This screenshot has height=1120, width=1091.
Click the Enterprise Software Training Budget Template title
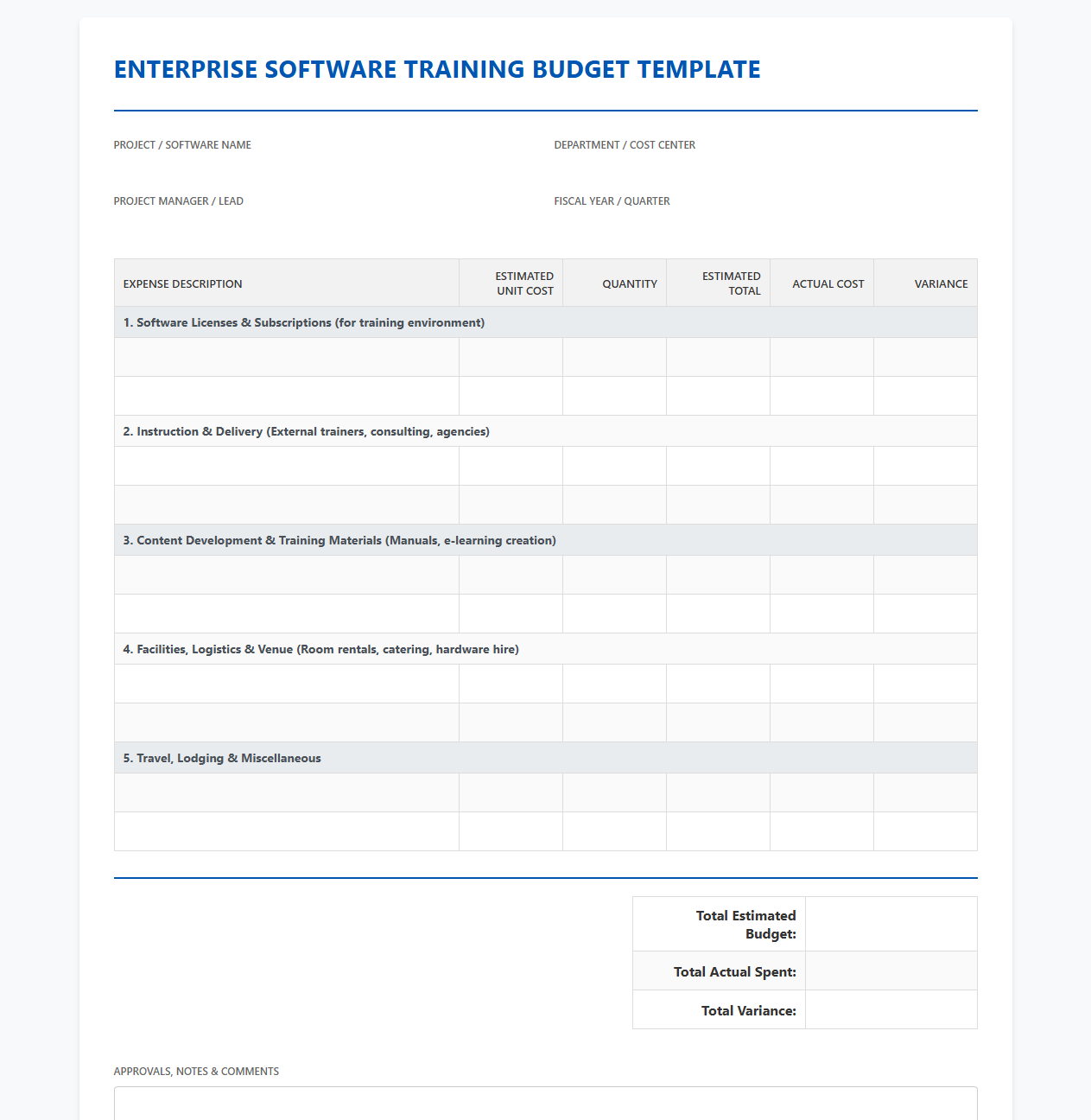437,69
